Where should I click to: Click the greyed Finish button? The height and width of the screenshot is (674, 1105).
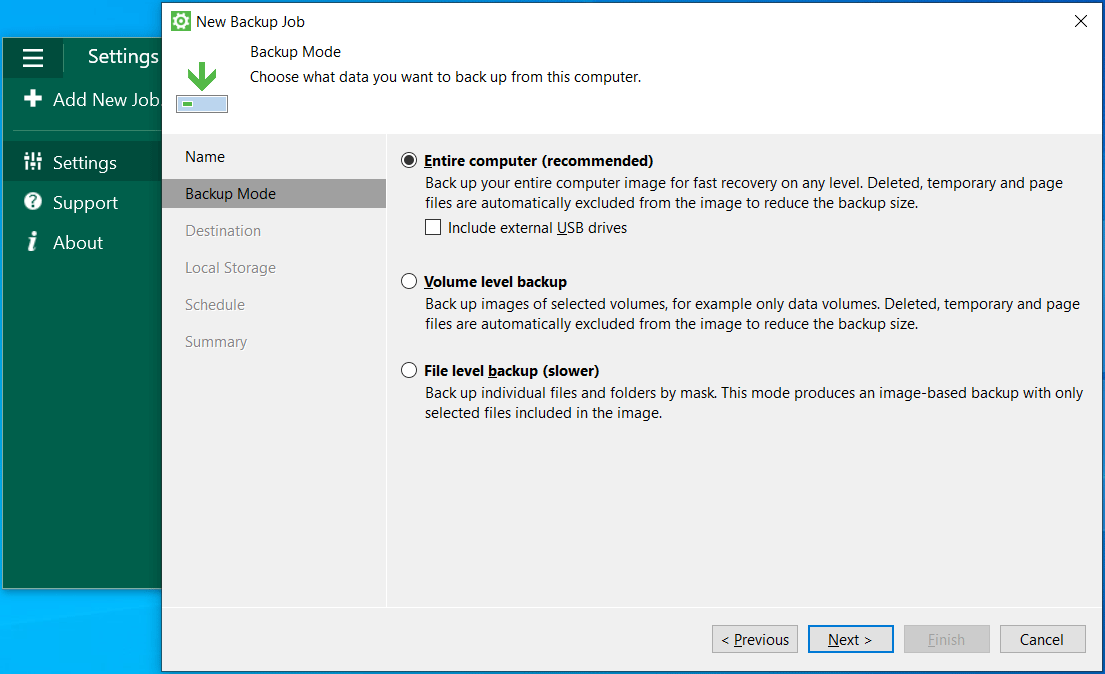coord(946,639)
